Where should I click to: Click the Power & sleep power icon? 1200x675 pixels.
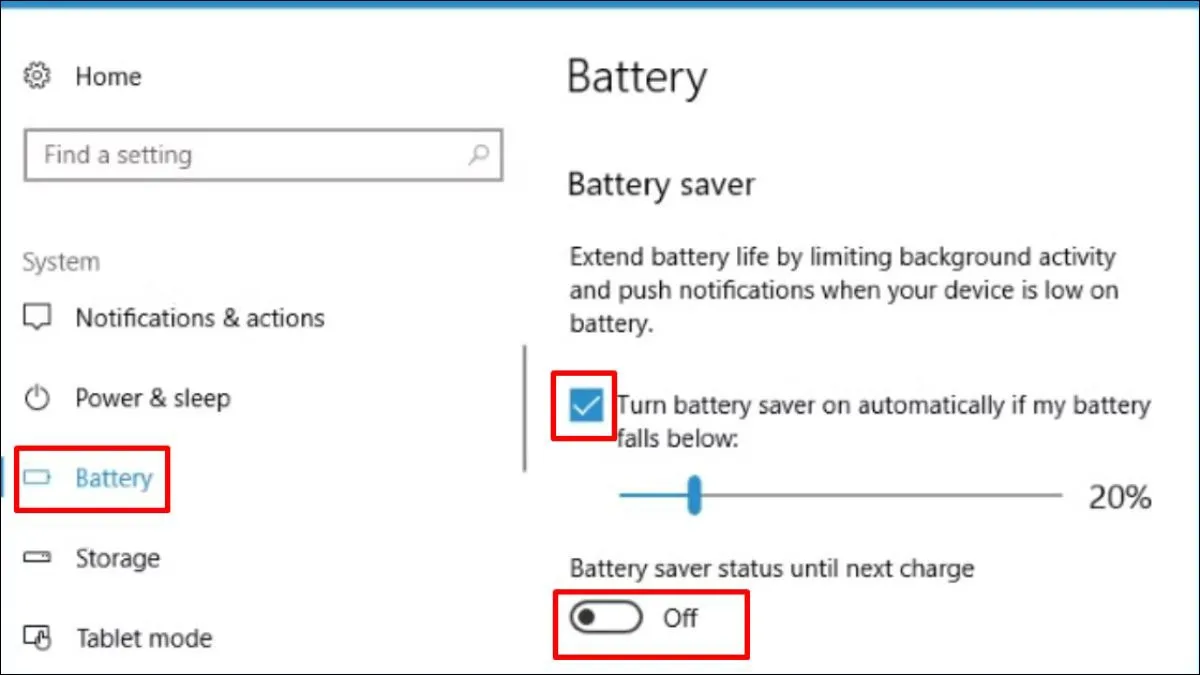(37, 398)
